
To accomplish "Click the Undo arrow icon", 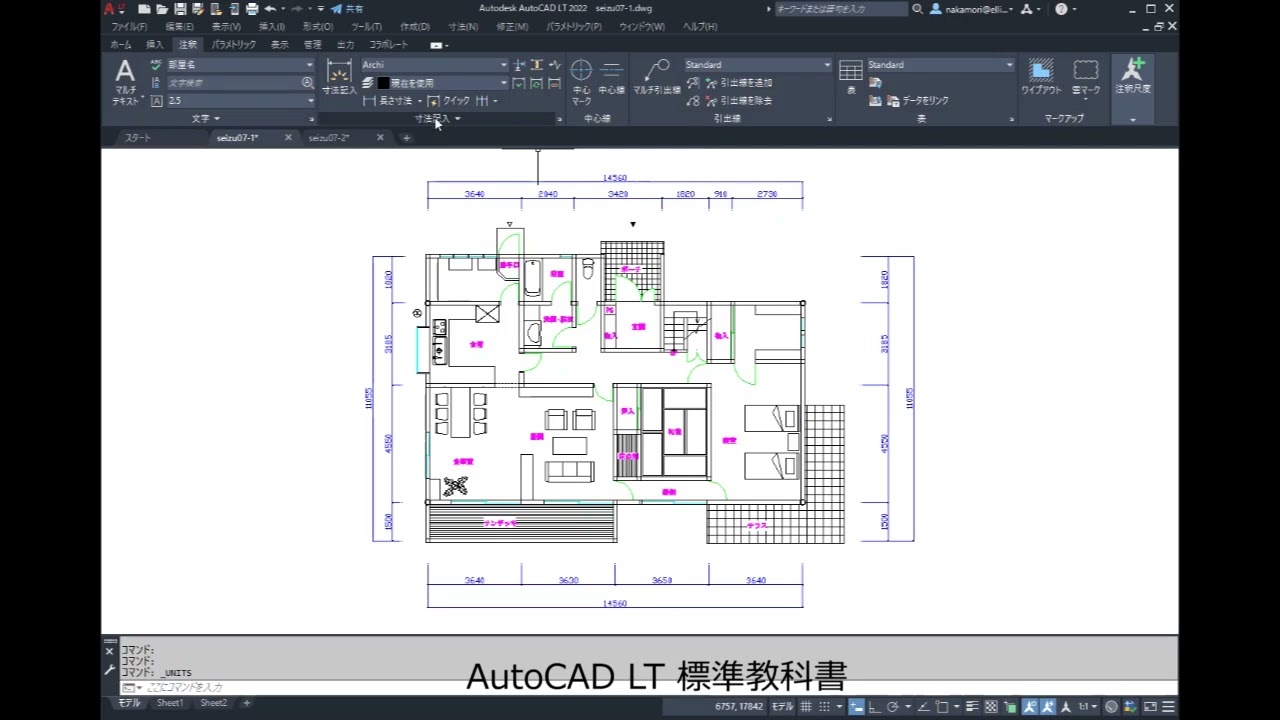I will [x=270, y=9].
